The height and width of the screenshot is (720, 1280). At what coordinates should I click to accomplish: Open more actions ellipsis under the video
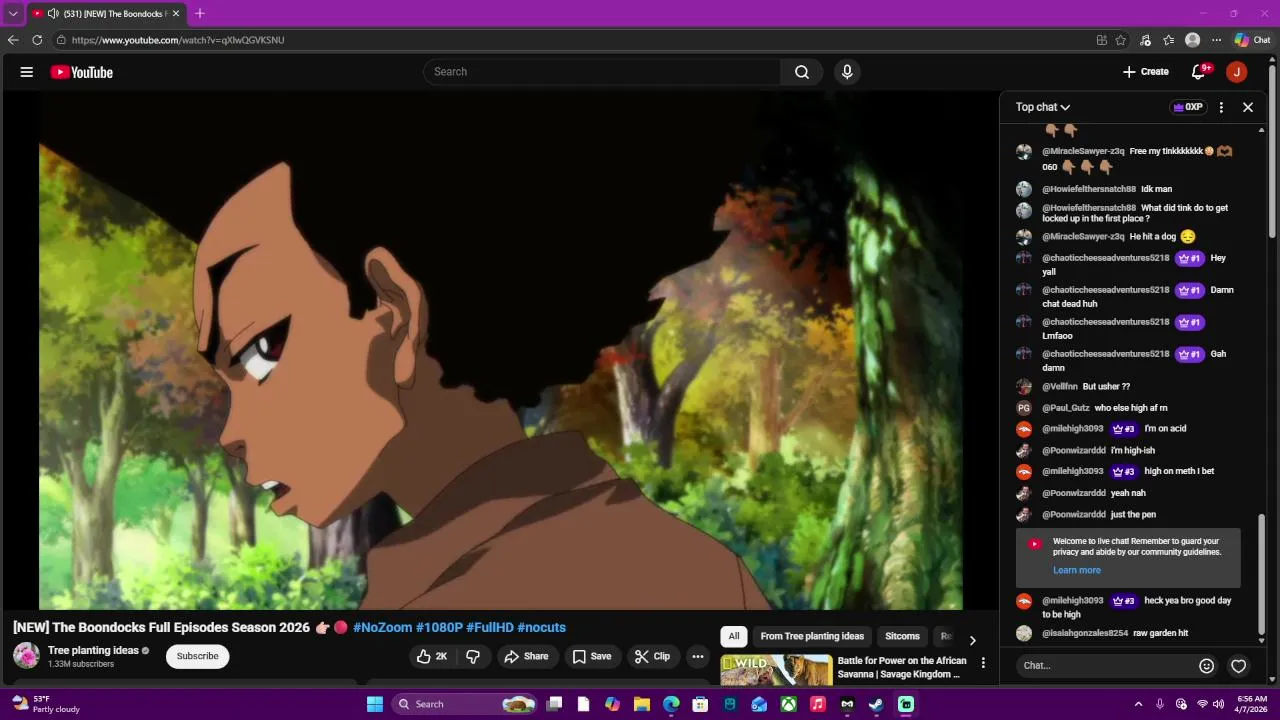tap(698, 656)
